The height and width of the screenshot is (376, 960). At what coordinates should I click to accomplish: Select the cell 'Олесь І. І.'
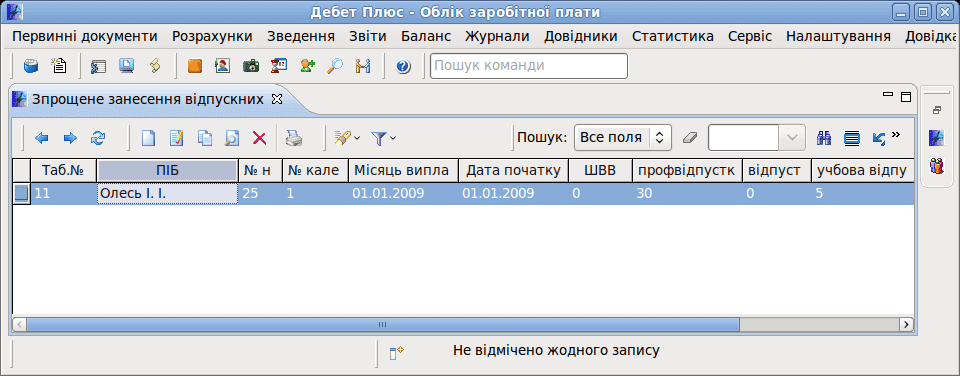(167, 194)
